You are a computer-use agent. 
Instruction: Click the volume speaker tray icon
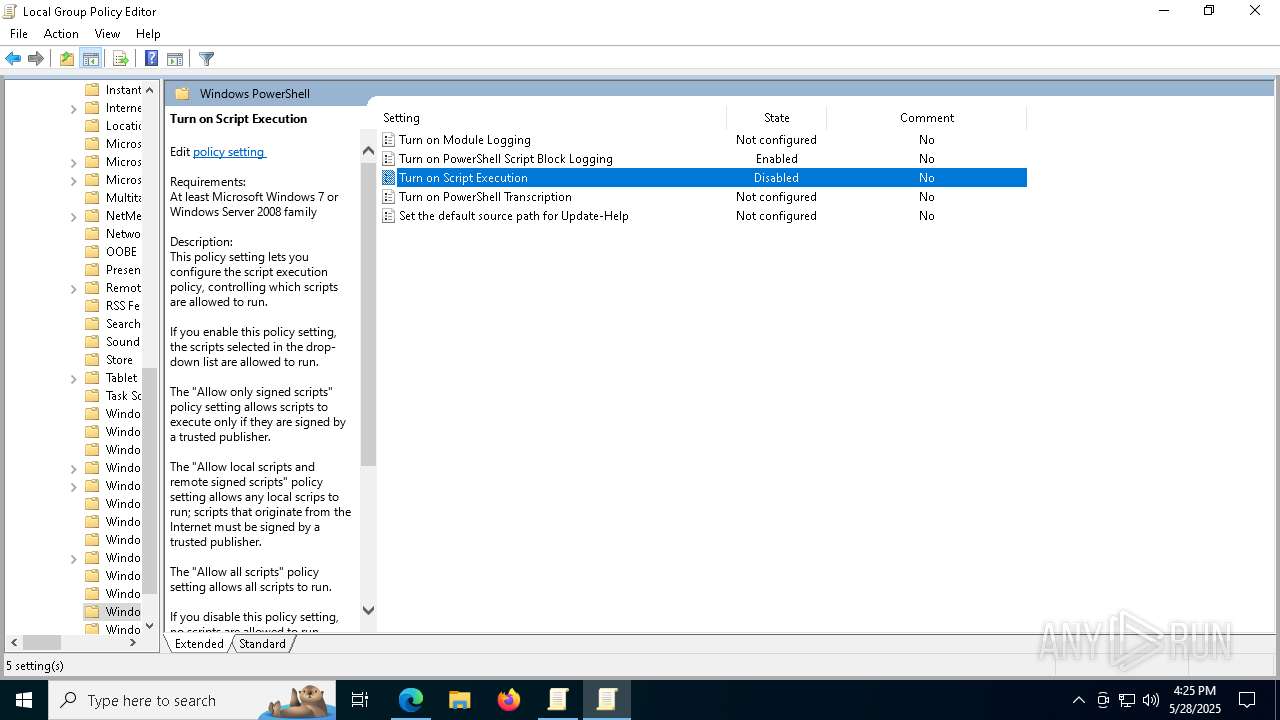click(x=1151, y=700)
